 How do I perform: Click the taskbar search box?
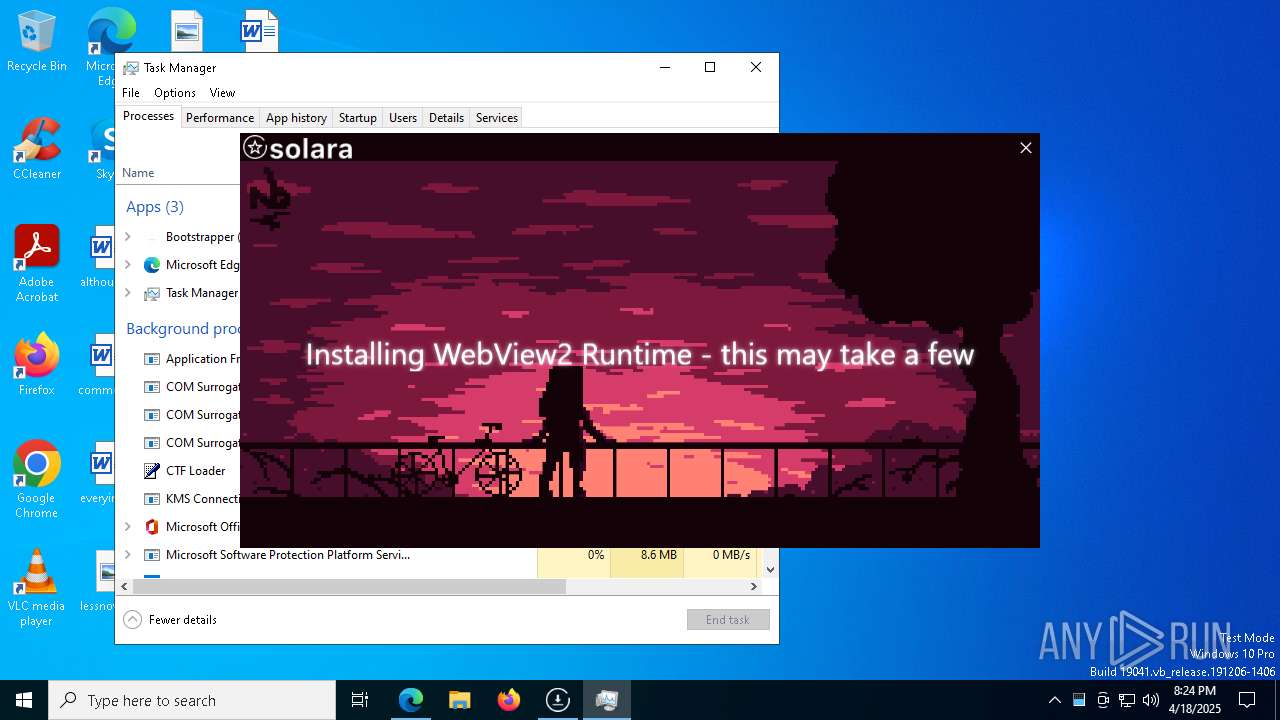192,700
